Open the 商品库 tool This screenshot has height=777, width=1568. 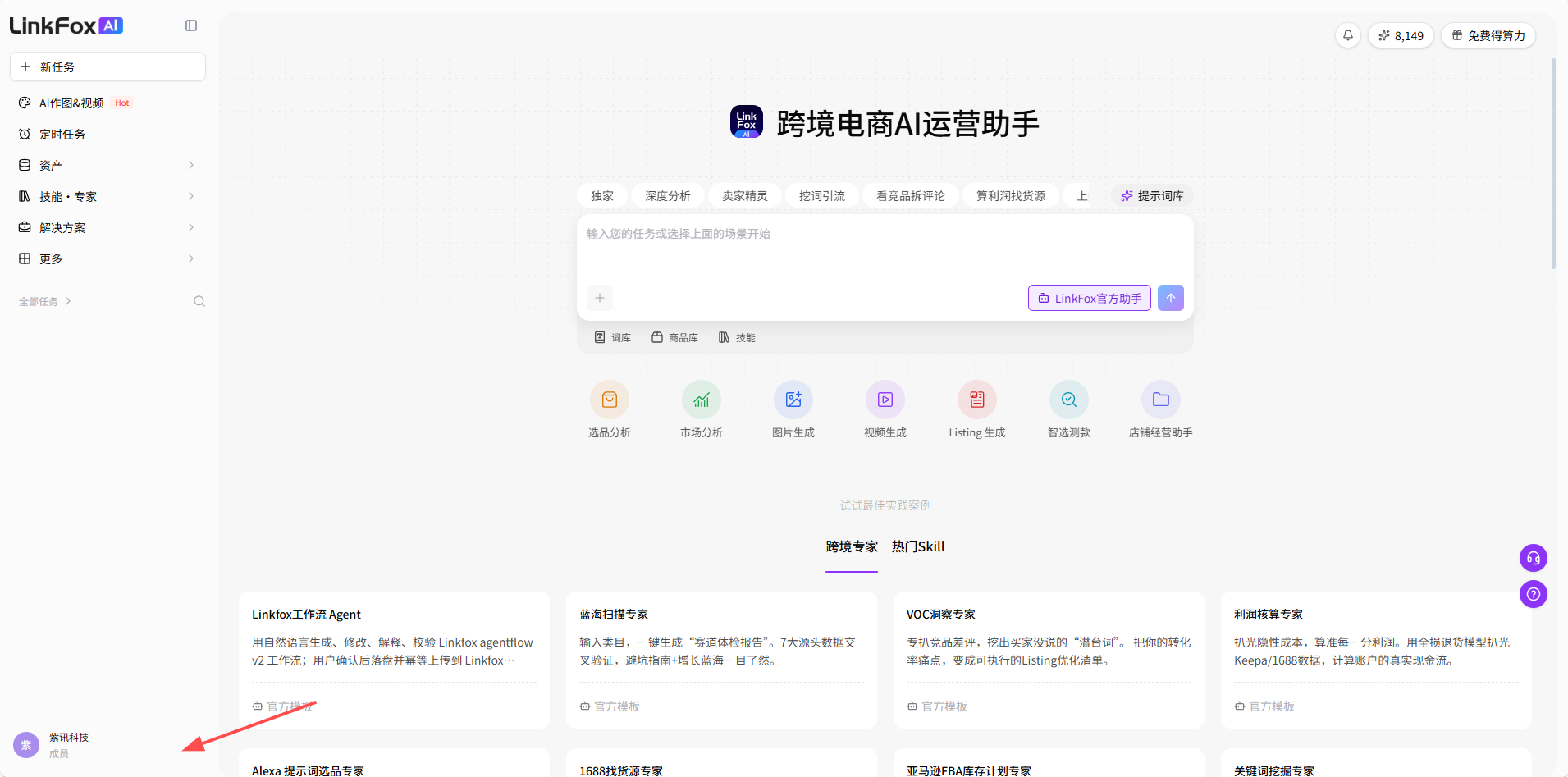pyautogui.click(x=675, y=337)
